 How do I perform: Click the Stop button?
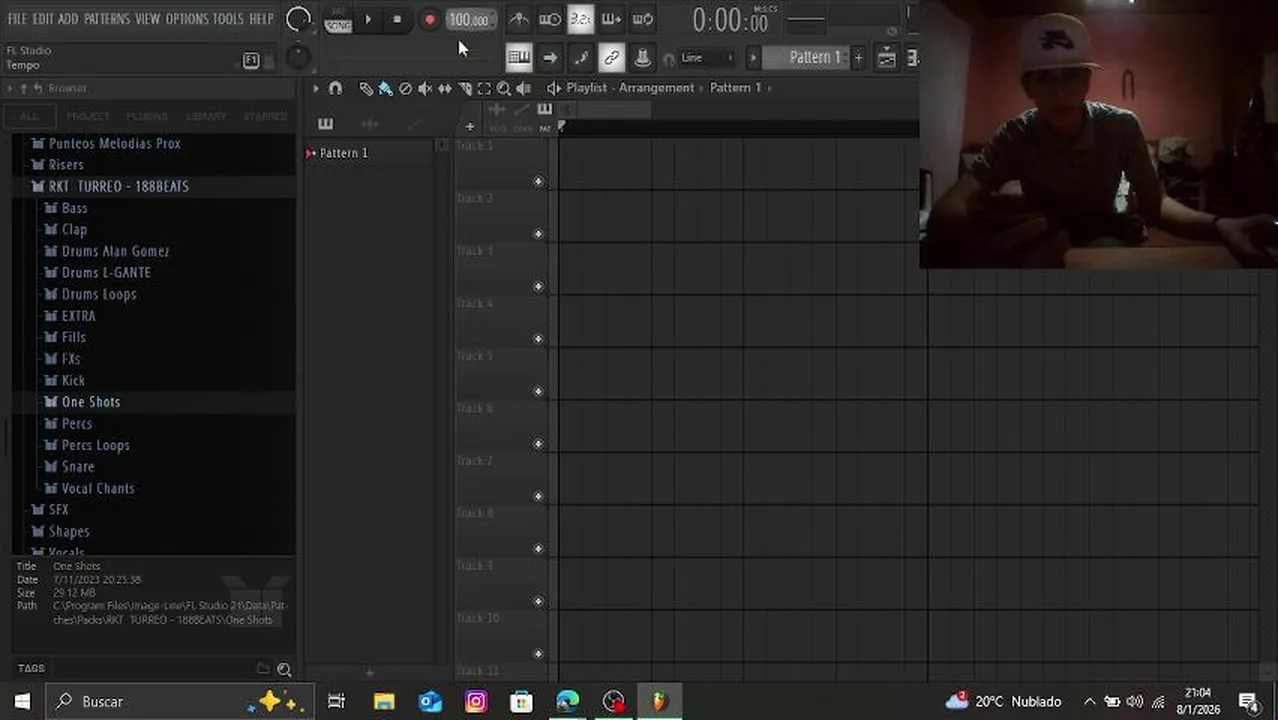click(397, 19)
